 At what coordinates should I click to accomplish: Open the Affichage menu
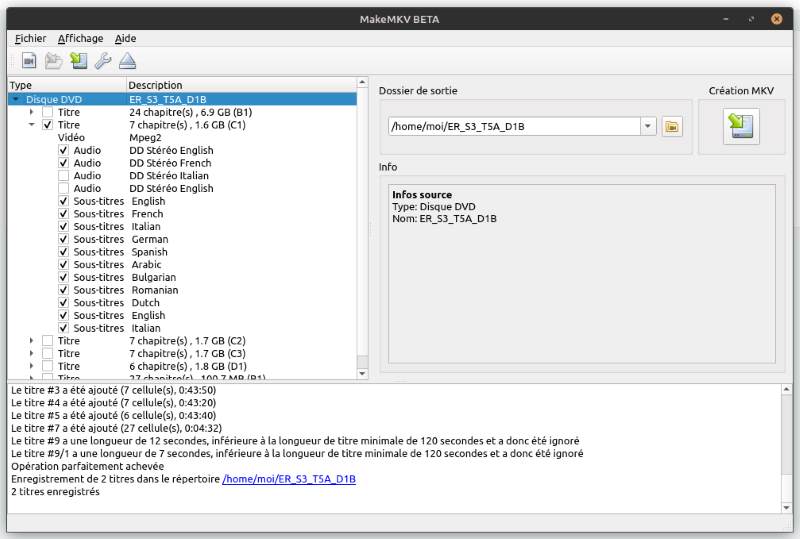point(80,38)
